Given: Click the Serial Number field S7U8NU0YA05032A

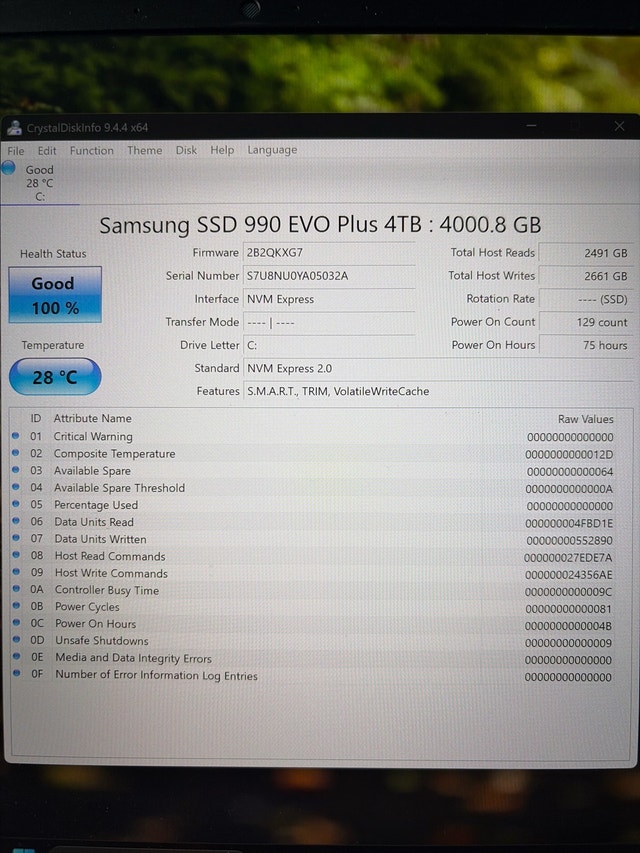Looking at the screenshot, I should tap(329, 276).
